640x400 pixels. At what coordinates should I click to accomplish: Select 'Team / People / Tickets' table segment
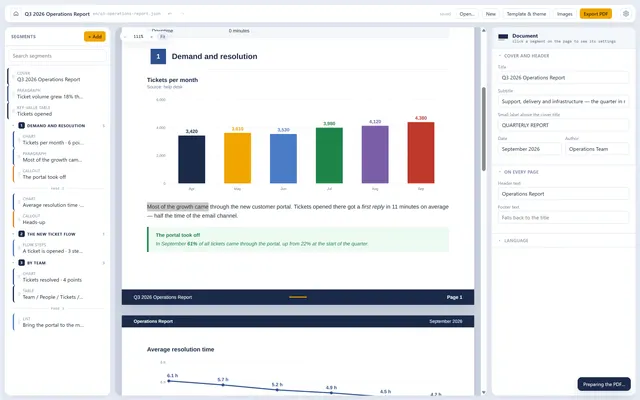pyautogui.click(x=60, y=294)
